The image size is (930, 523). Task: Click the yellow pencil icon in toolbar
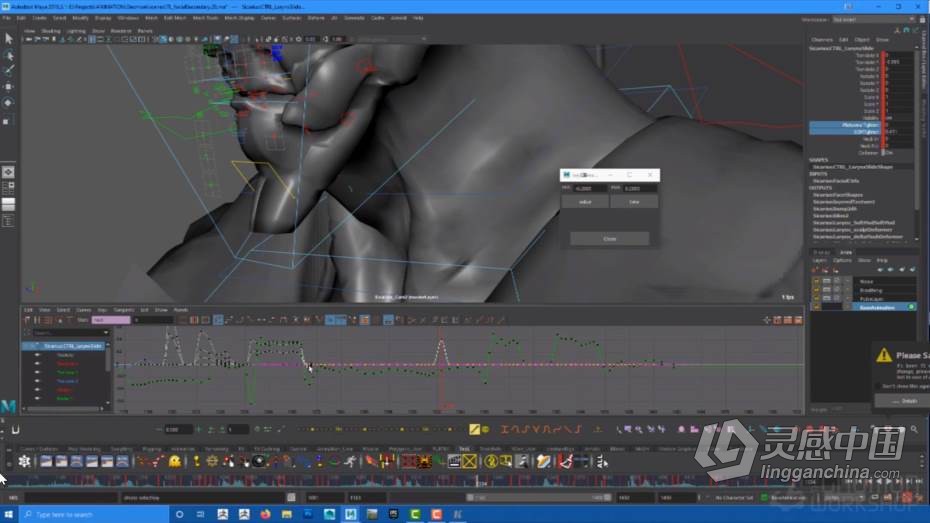tap(474, 429)
